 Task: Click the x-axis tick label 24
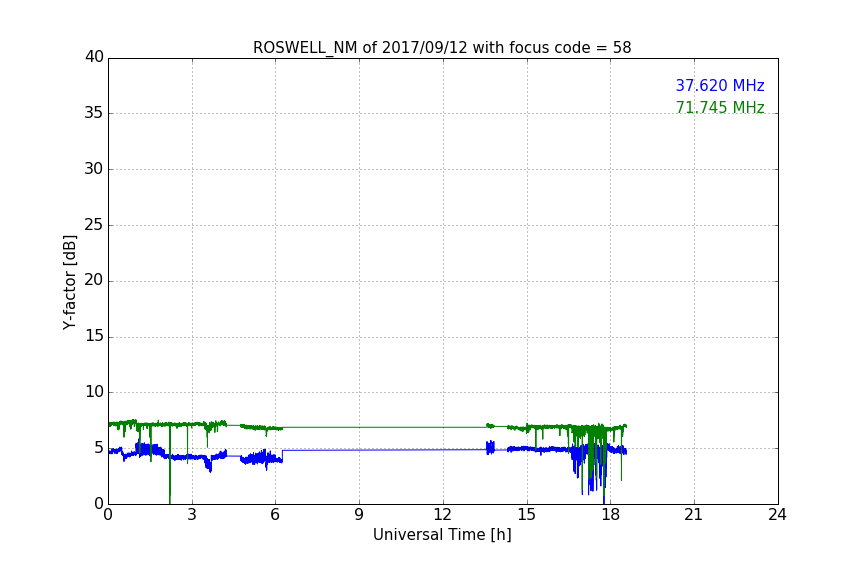click(777, 515)
